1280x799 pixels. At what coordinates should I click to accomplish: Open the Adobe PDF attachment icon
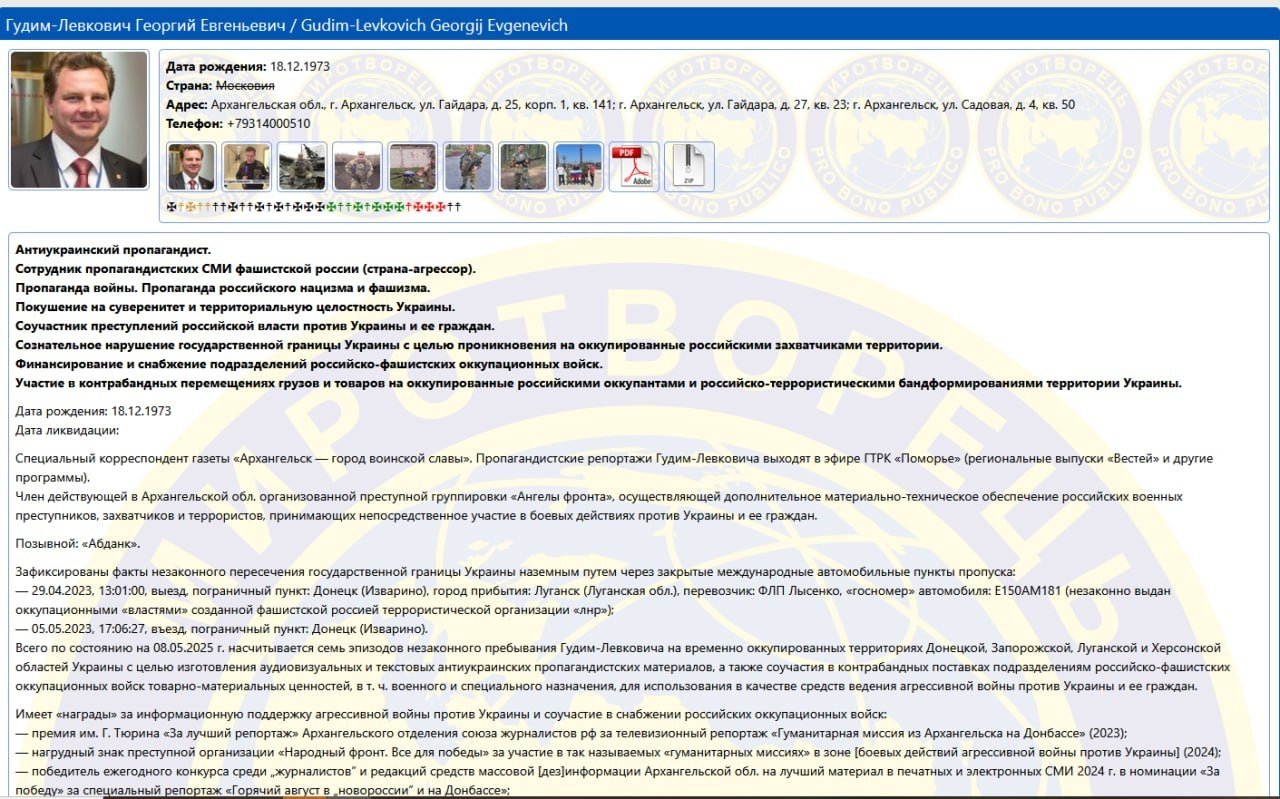[634, 167]
